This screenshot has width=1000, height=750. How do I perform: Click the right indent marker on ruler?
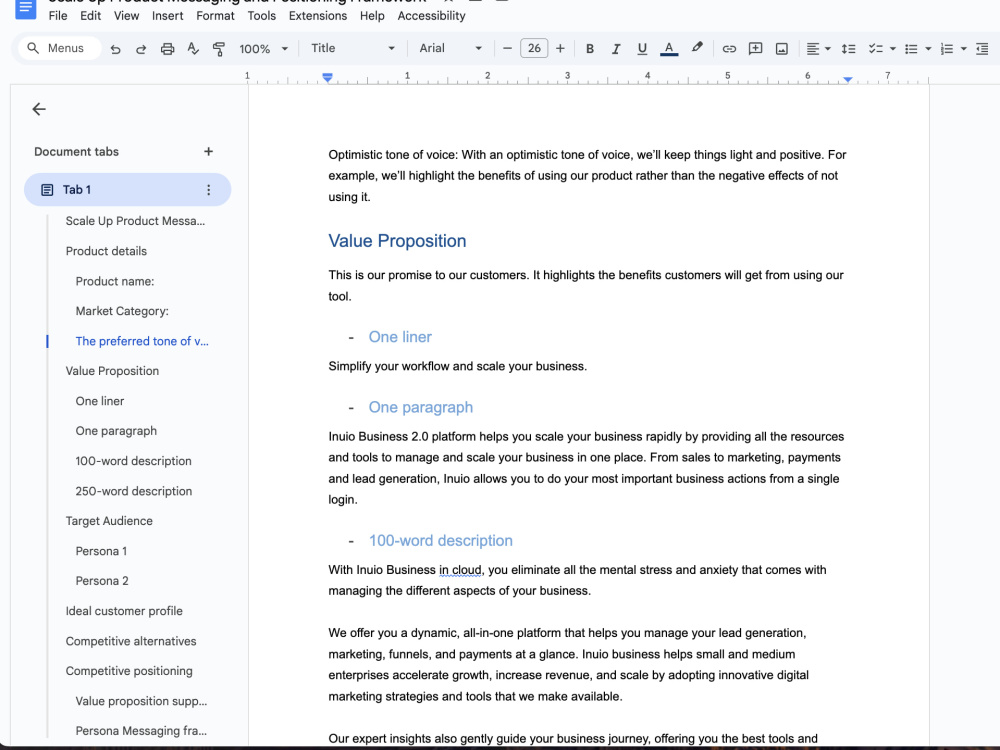pyautogui.click(x=848, y=79)
